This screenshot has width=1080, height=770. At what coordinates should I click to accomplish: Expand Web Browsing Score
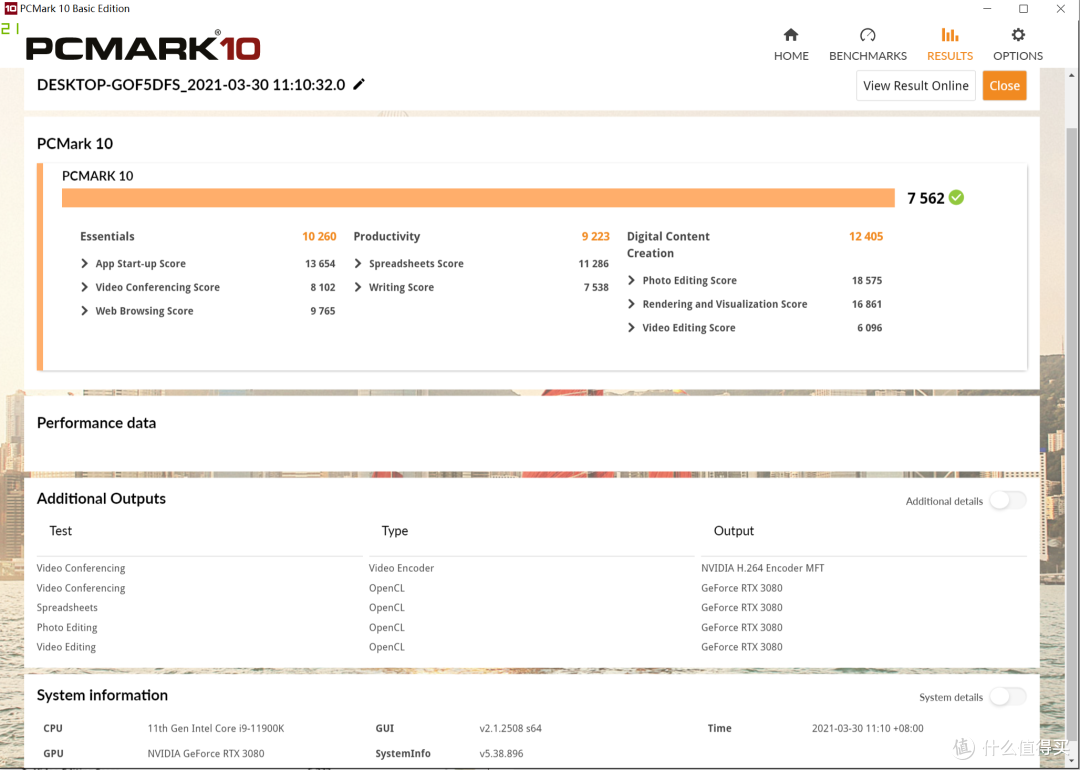tap(85, 311)
